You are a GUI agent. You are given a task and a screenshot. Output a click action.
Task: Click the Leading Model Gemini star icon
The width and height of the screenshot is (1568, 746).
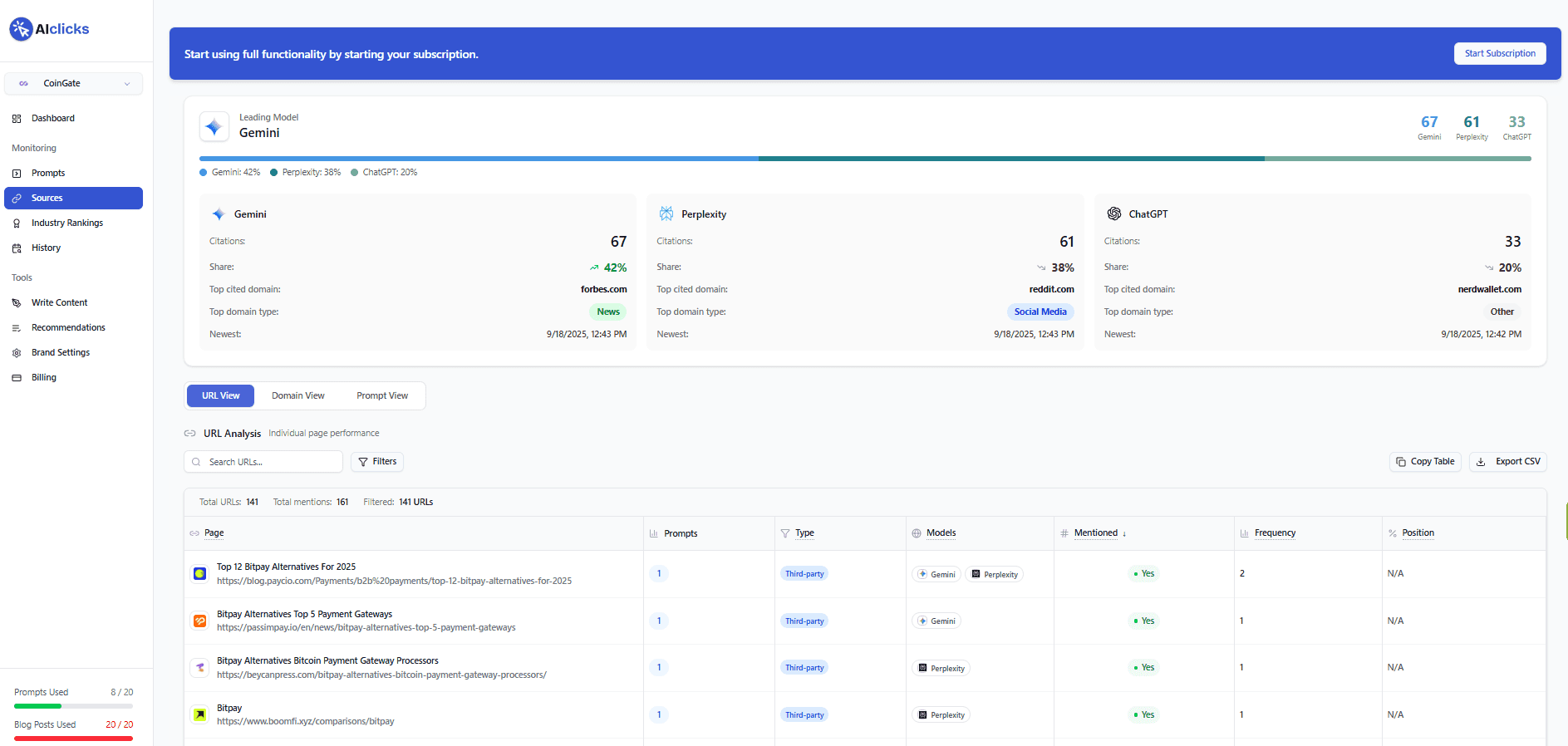tap(214, 126)
